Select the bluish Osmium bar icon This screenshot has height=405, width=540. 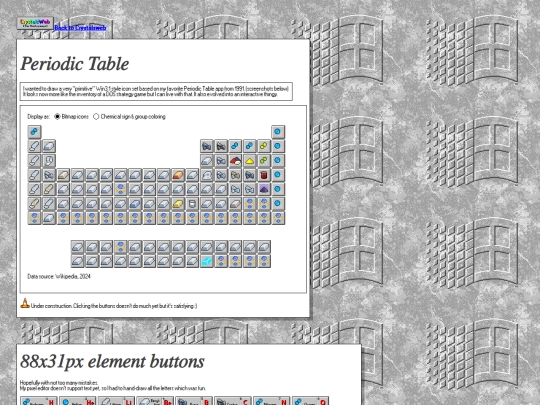click(135, 204)
